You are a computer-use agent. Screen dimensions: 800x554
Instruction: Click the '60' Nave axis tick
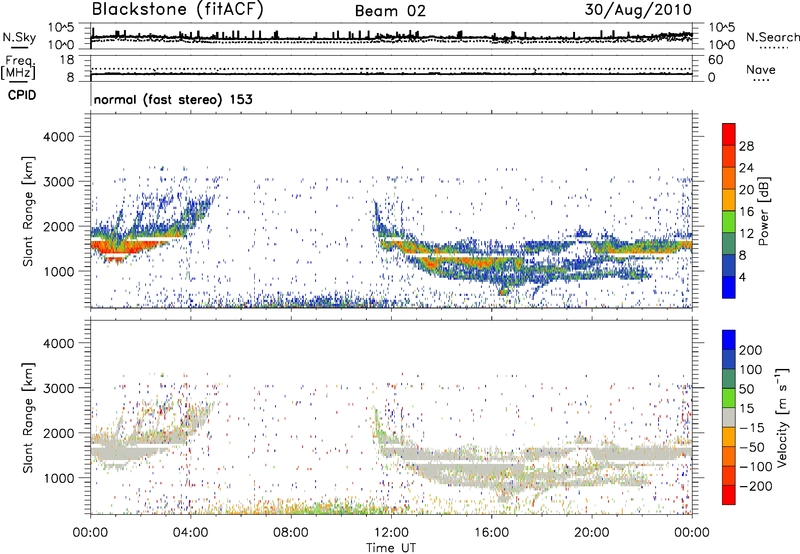point(715,60)
